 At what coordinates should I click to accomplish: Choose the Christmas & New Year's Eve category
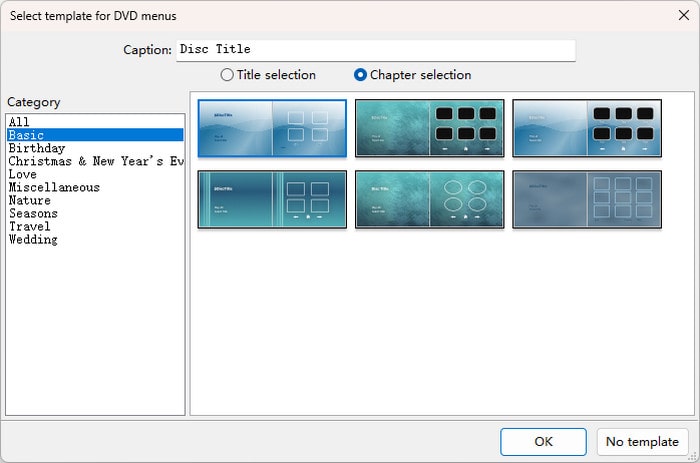(95, 161)
